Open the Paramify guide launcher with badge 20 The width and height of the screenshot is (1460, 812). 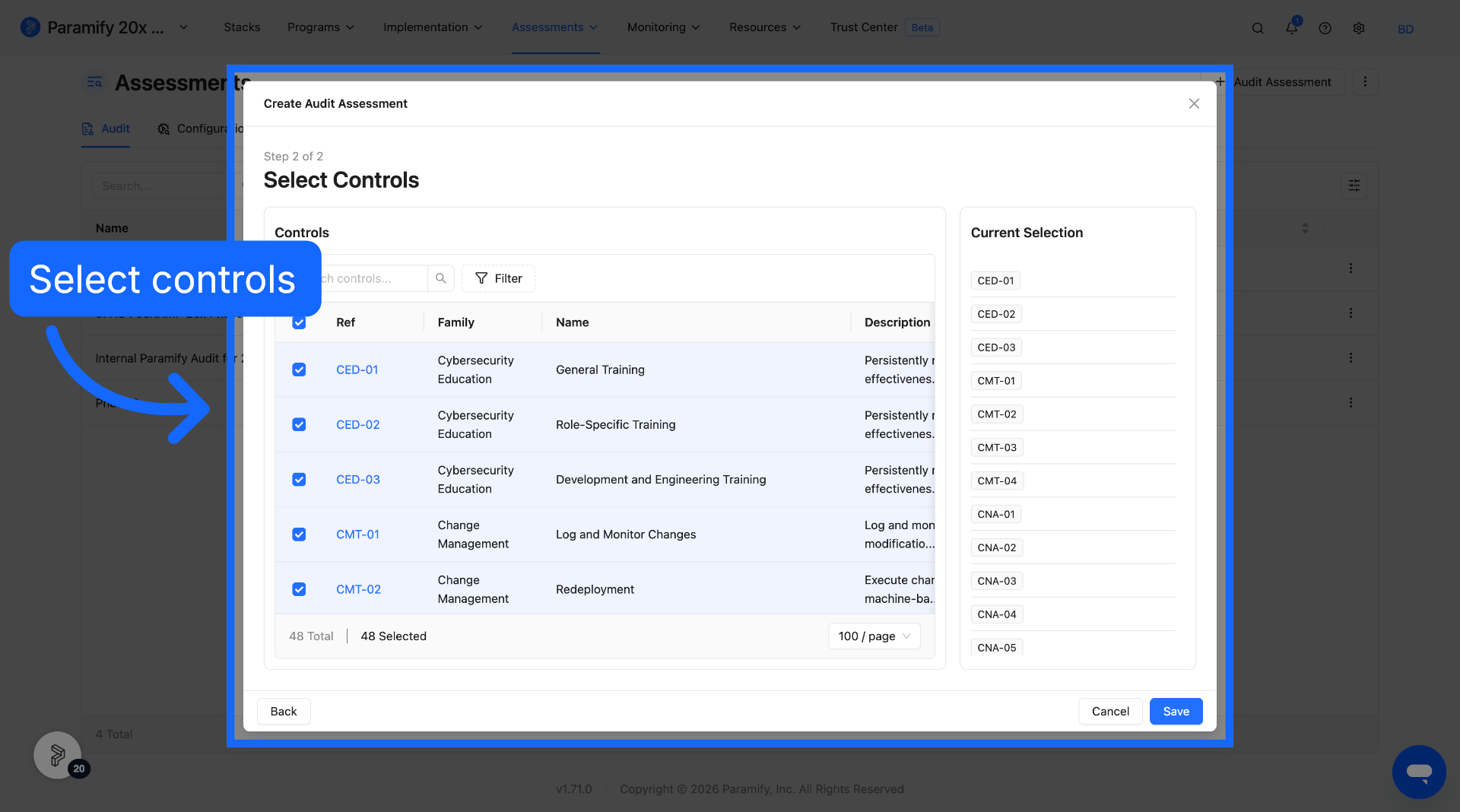pos(58,755)
